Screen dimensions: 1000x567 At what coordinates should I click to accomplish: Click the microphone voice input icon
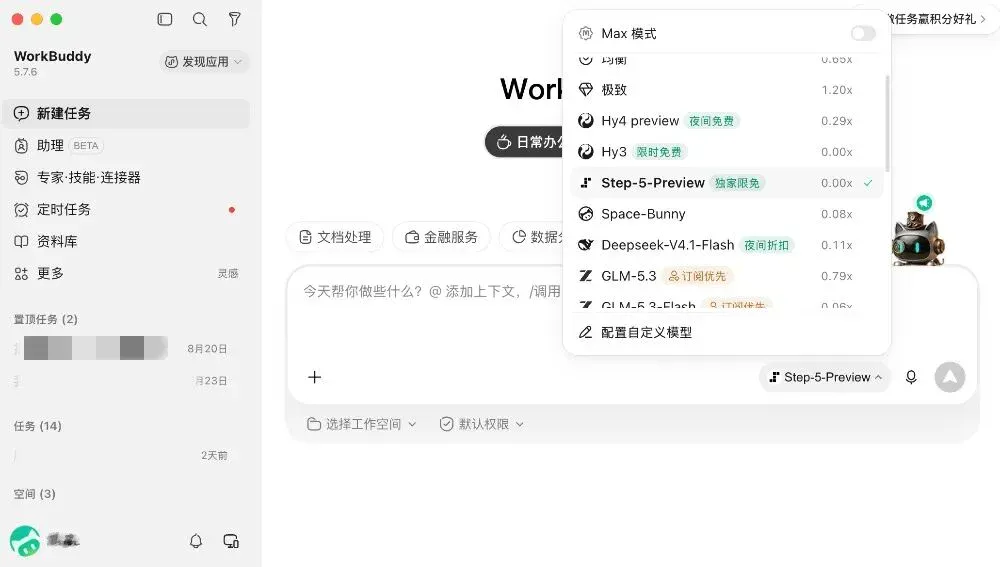tap(911, 377)
